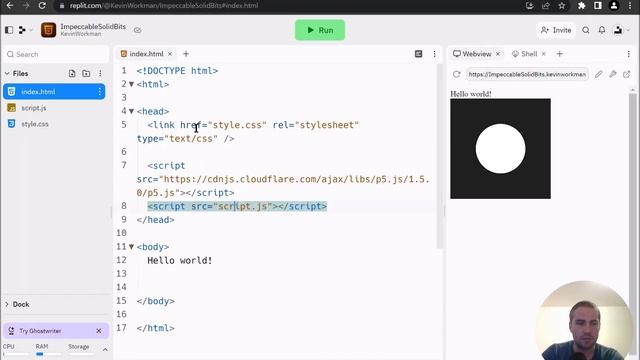Image resolution: width=640 pixels, height=360 pixels.
Task: Toggle the Replit sidebar panel
Action: click(x=9, y=30)
